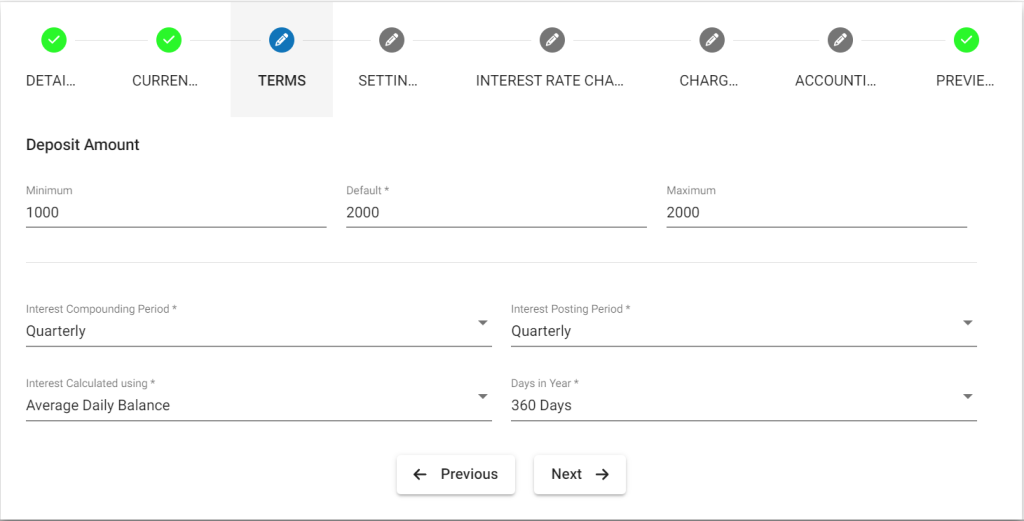The height and width of the screenshot is (521, 1024).
Task: Click the Accounting step pencil icon
Action: (x=840, y=40)
